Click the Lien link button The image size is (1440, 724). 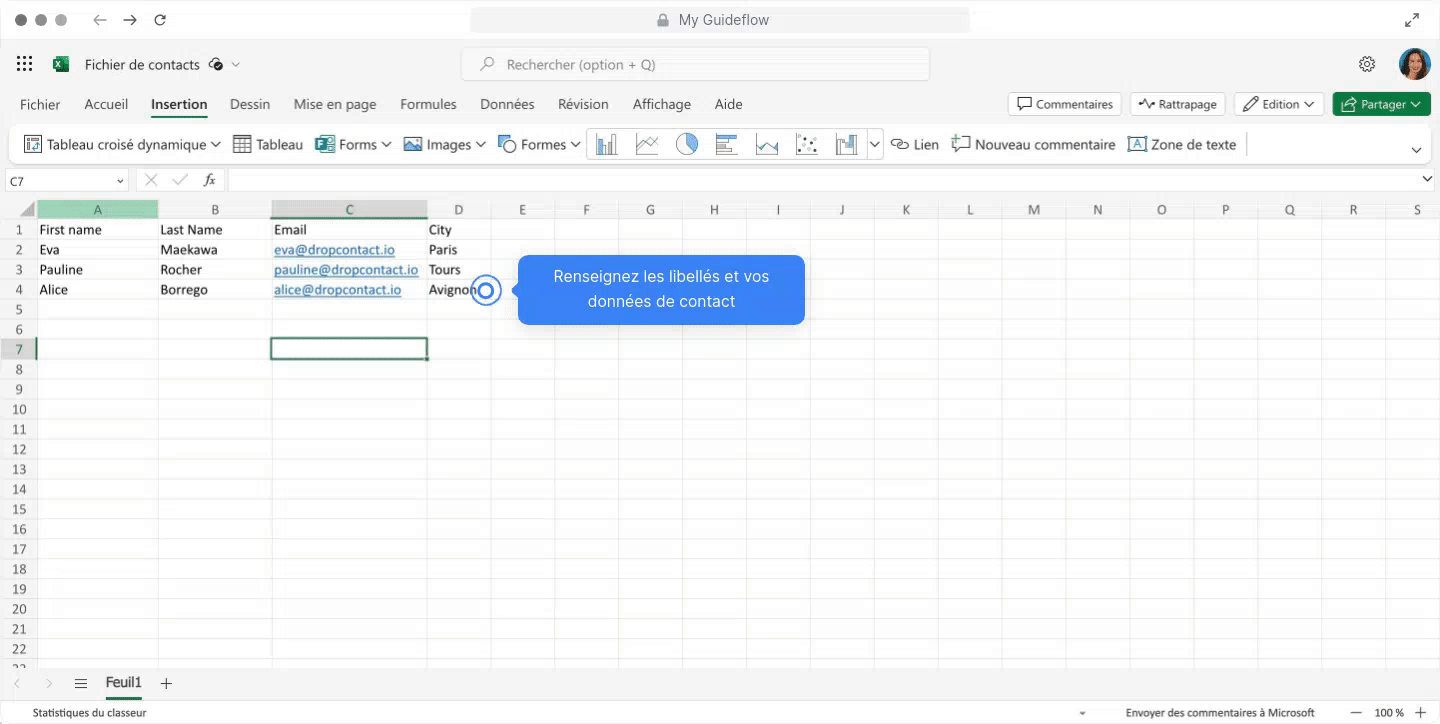click(914, 144)
